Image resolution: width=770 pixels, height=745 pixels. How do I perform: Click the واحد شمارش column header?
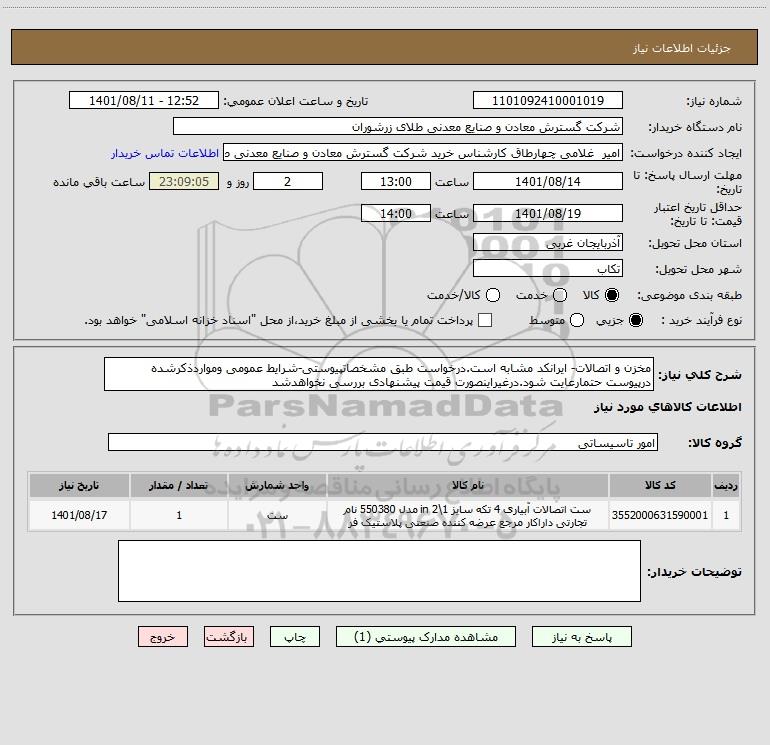click(x=277, y=485)
